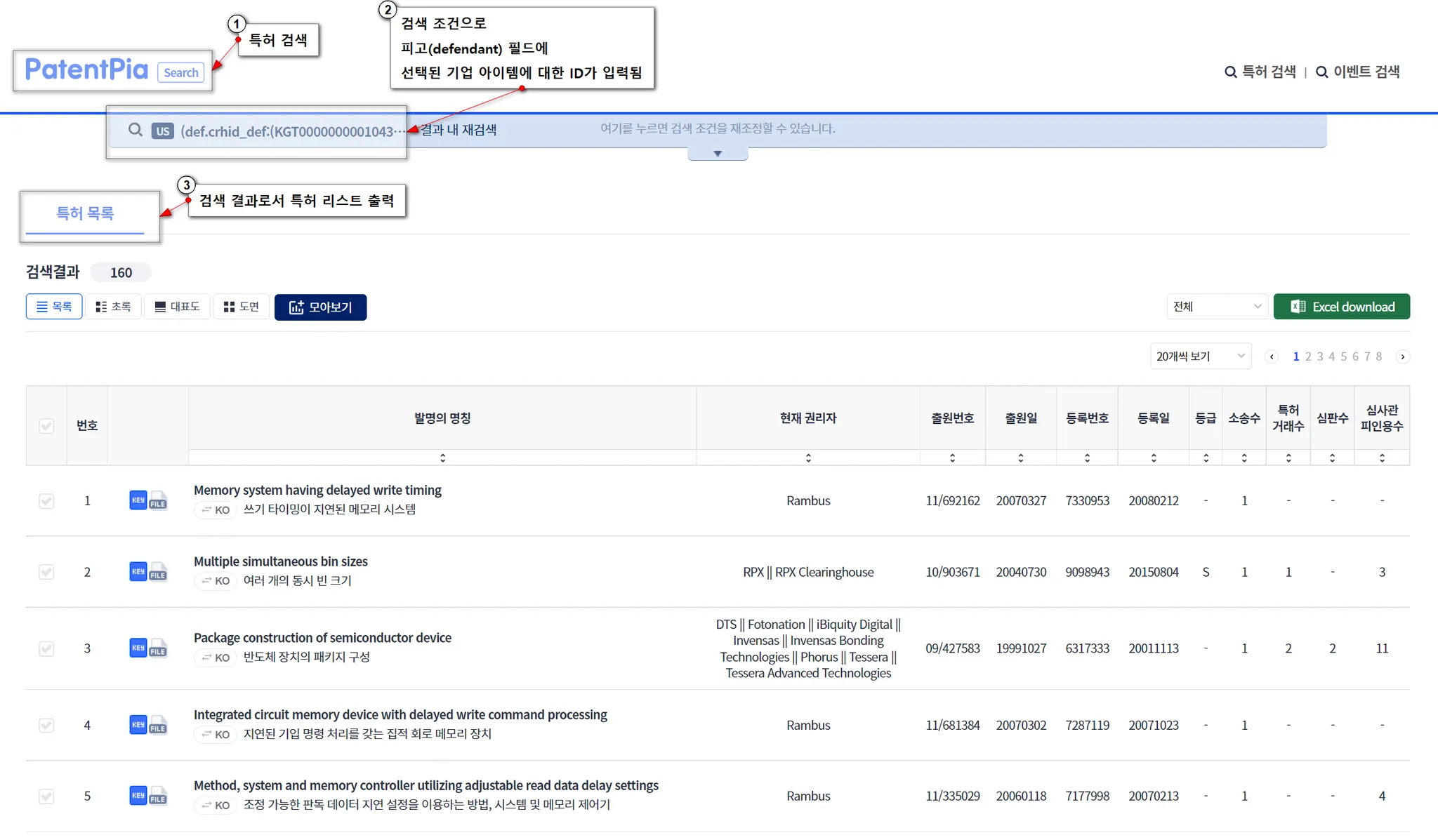The width and height of the screenshot is (1438, 840).
Task: Switch to 도면 drawings grid view
Action: click(242, 307)
